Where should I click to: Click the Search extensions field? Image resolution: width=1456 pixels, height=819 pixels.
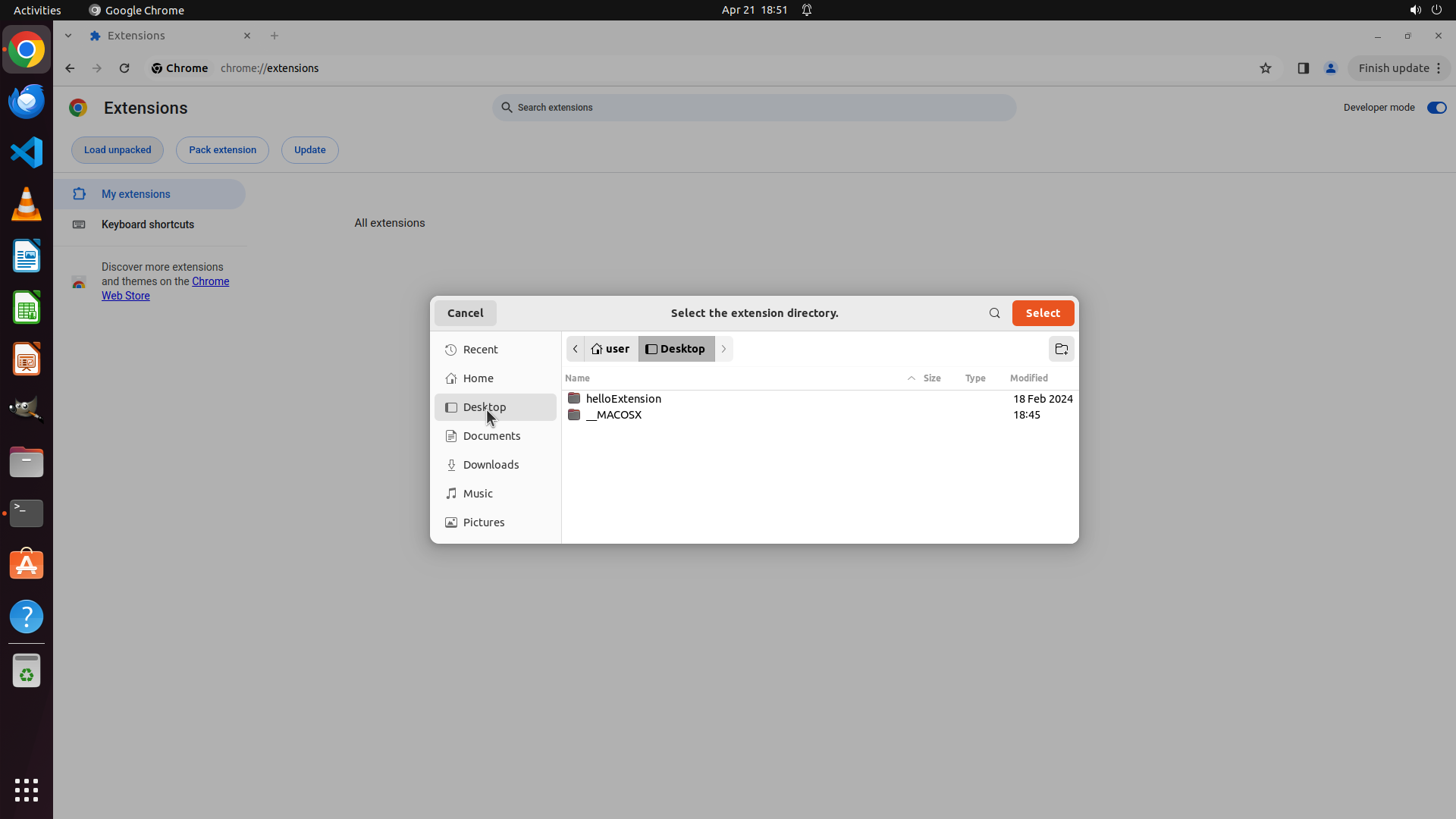coord(754,108)
